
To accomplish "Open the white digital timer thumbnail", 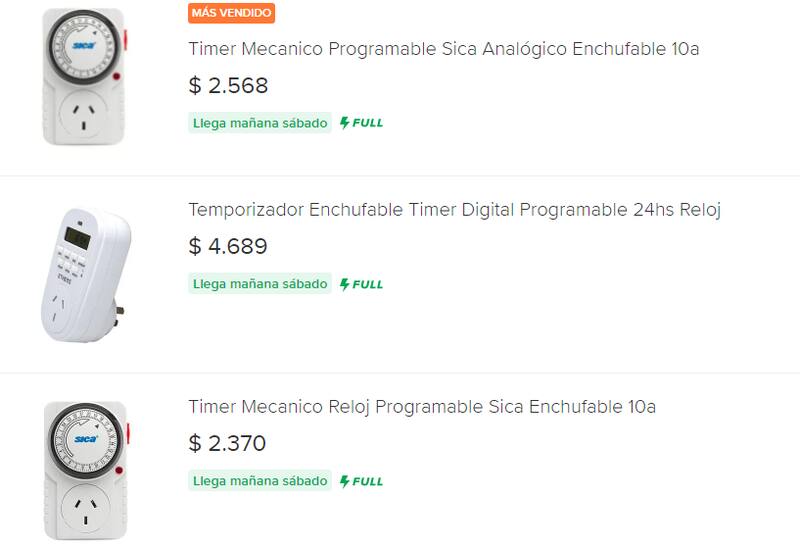I will point(85,272).
